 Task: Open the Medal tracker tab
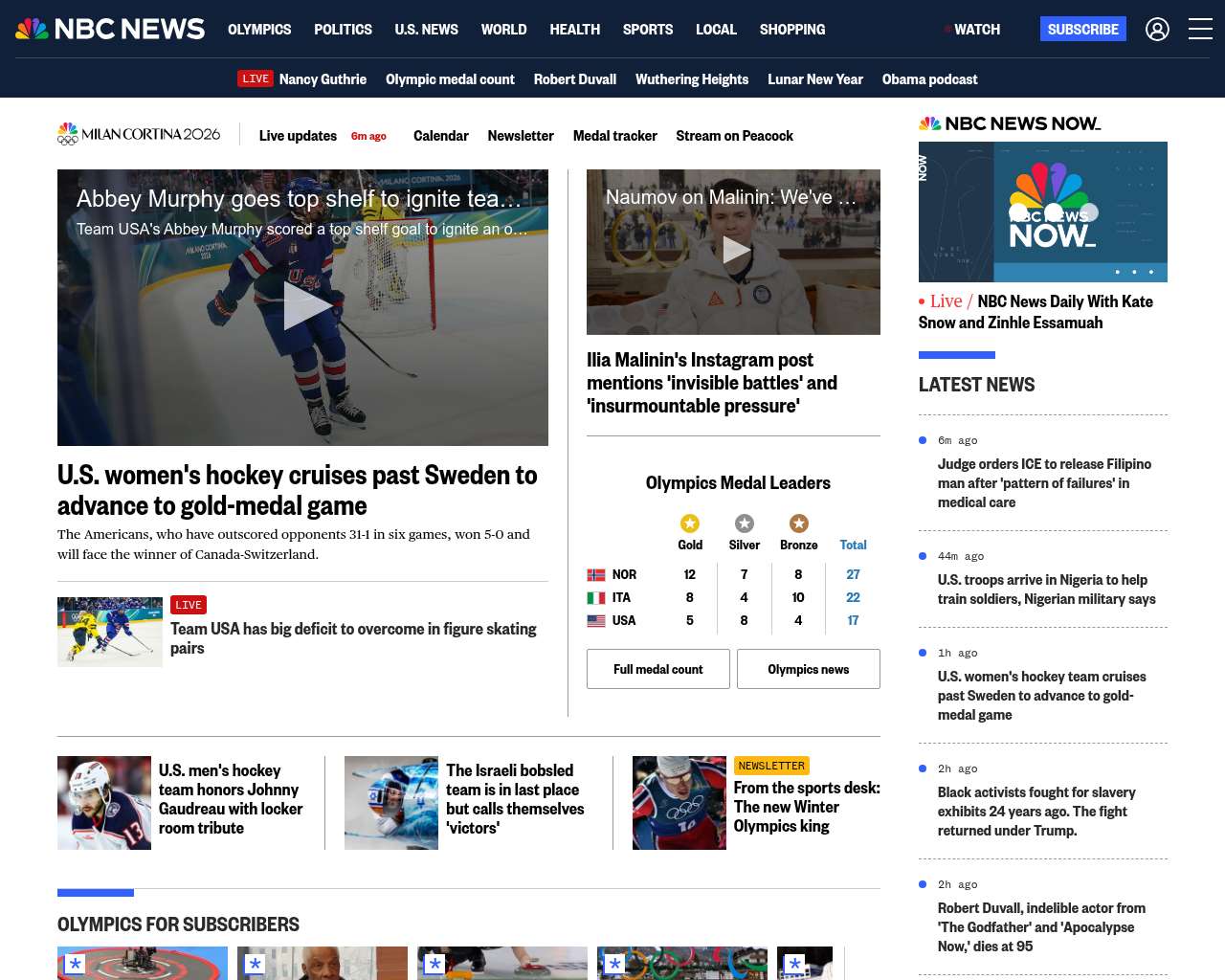pos(615,136)
